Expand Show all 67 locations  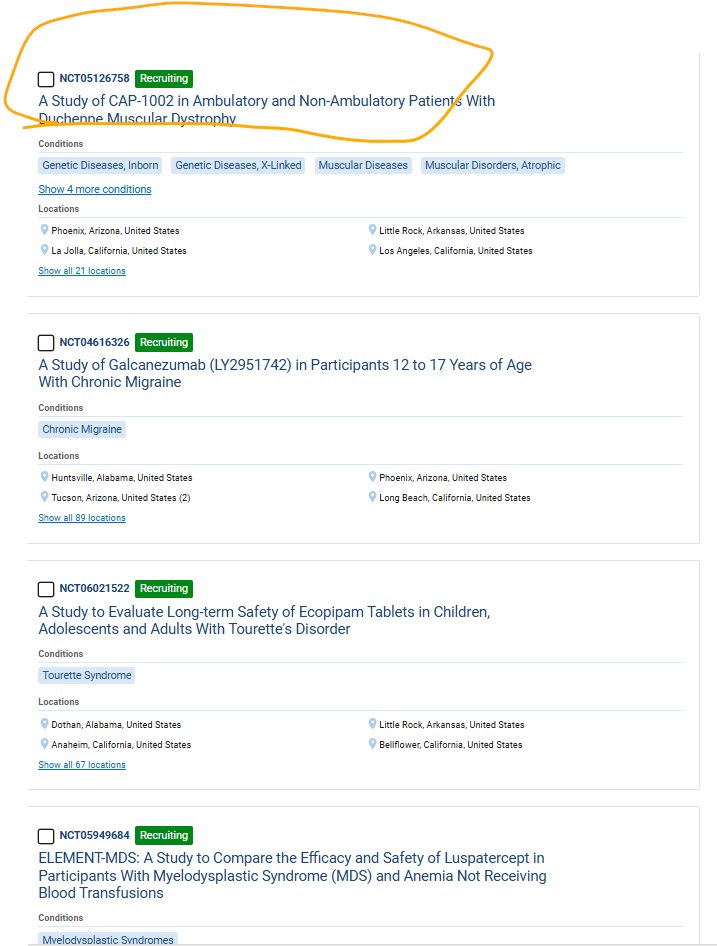point(82,764)
